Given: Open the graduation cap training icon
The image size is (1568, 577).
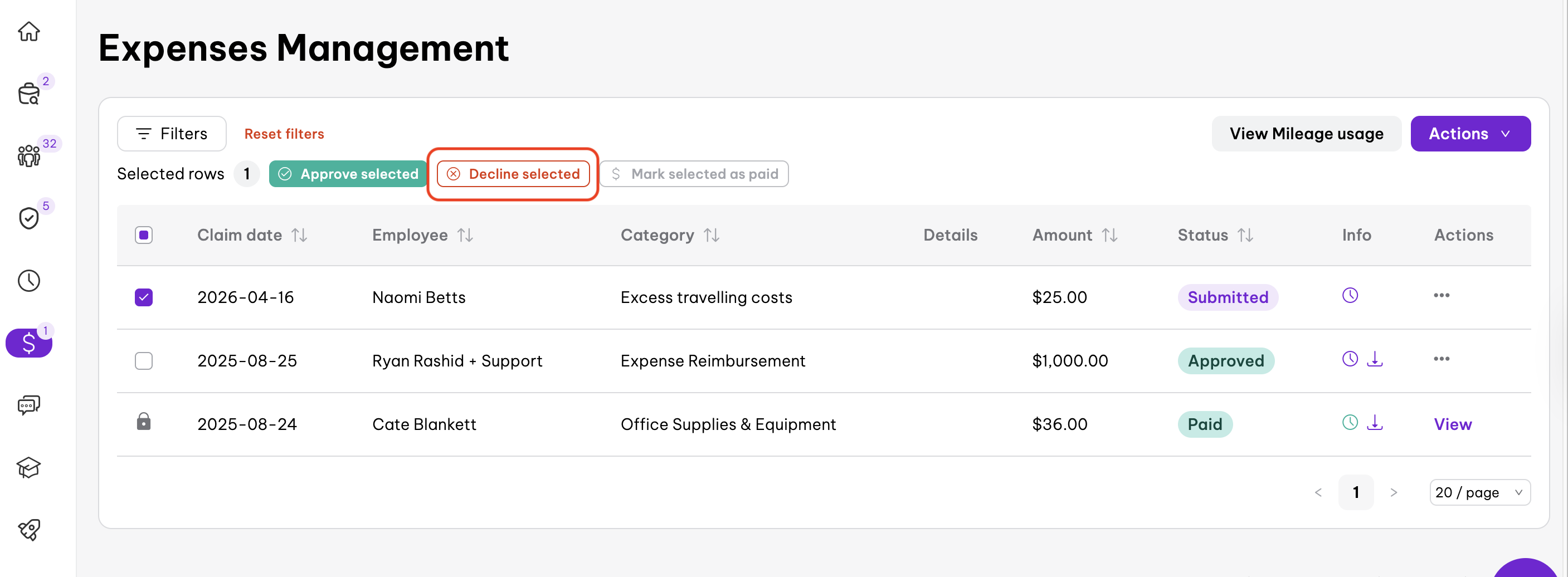Looking at the screenshot, I should (x=28, y=467).
